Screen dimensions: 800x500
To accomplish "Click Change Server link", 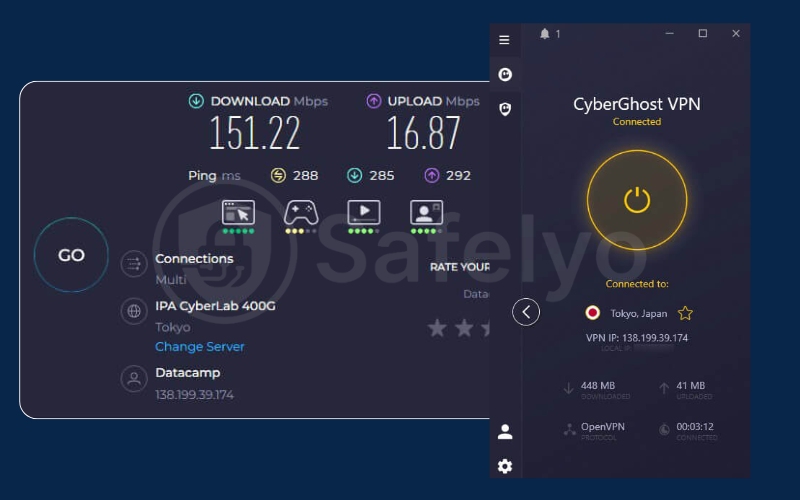I will coord(199,347).
